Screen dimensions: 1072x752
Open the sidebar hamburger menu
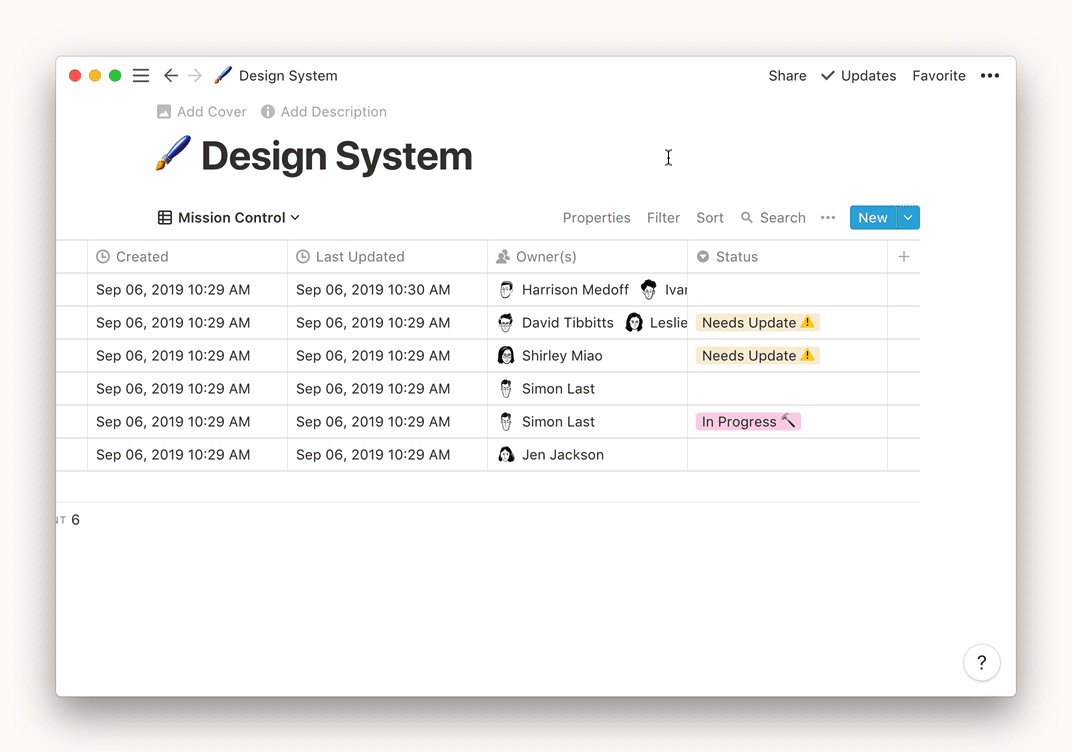coord(141,76)
